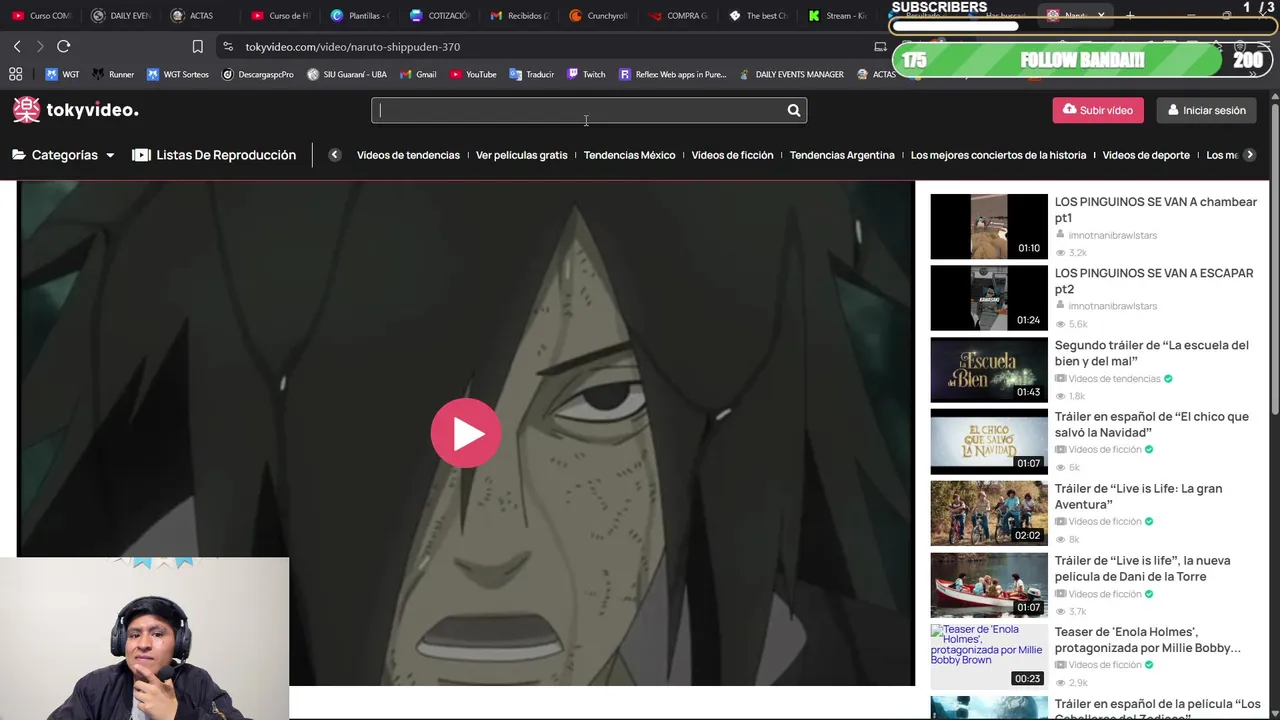The height and width of the screenshot is (720, 1280).
Task: Click the tokyvideo logo
Action: [76, 110]
